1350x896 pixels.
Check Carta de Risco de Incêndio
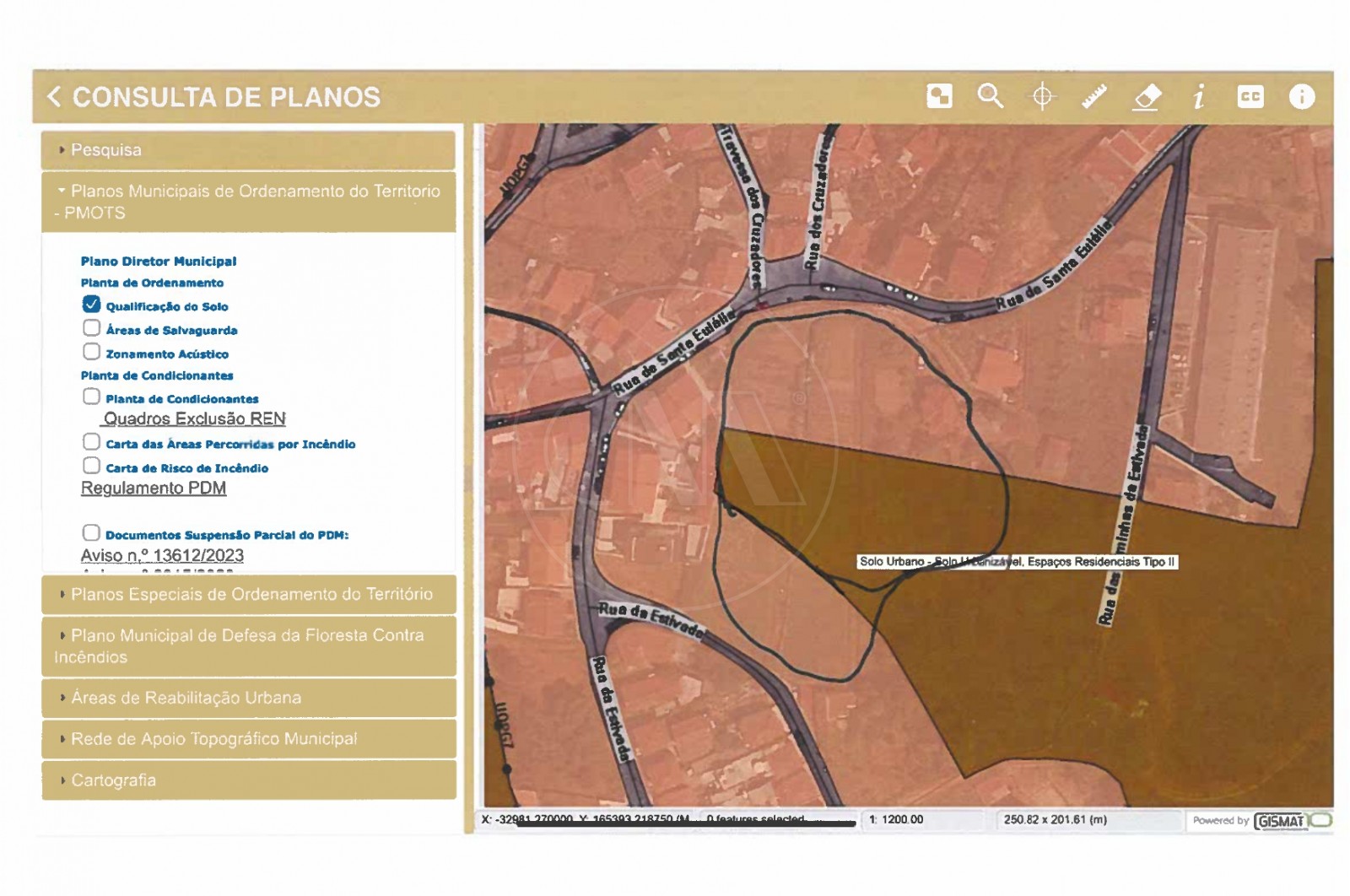[91, 466]
